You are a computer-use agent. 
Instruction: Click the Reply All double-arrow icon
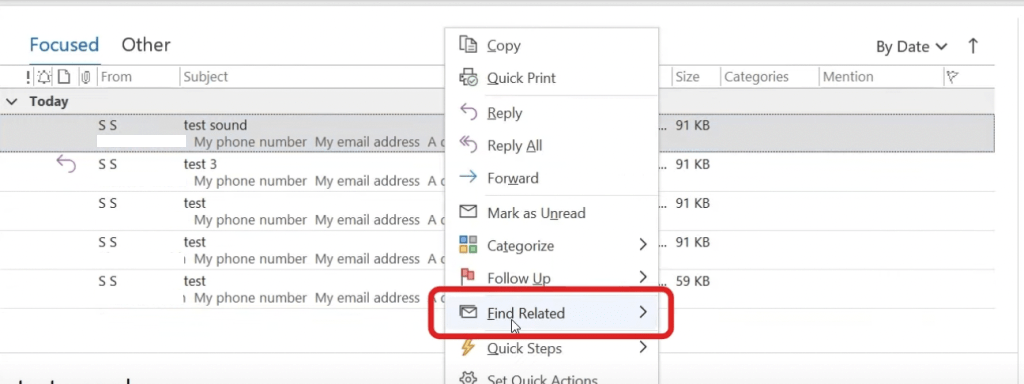[468, 144]
